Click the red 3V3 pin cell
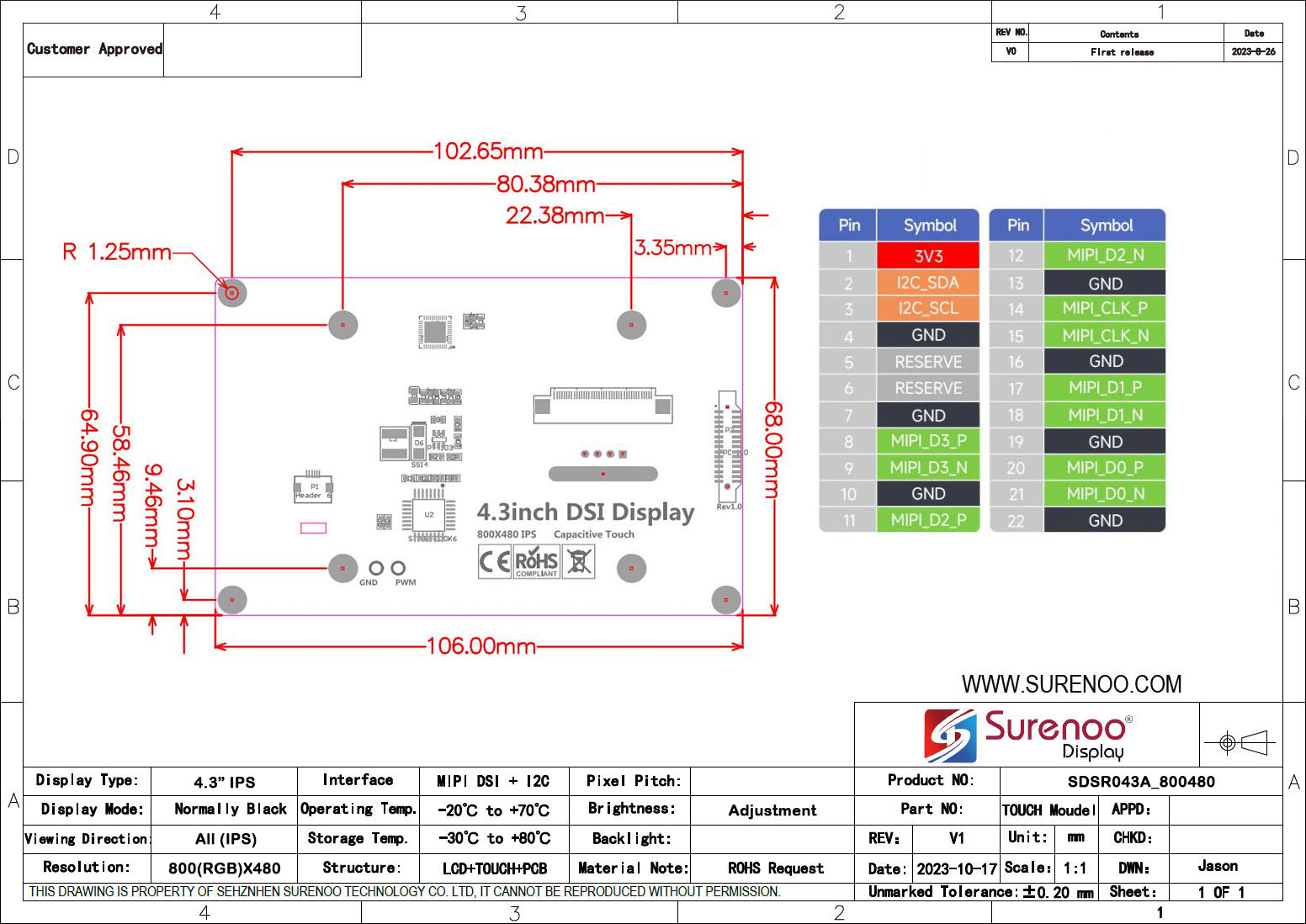 click(x=928, y=256)
